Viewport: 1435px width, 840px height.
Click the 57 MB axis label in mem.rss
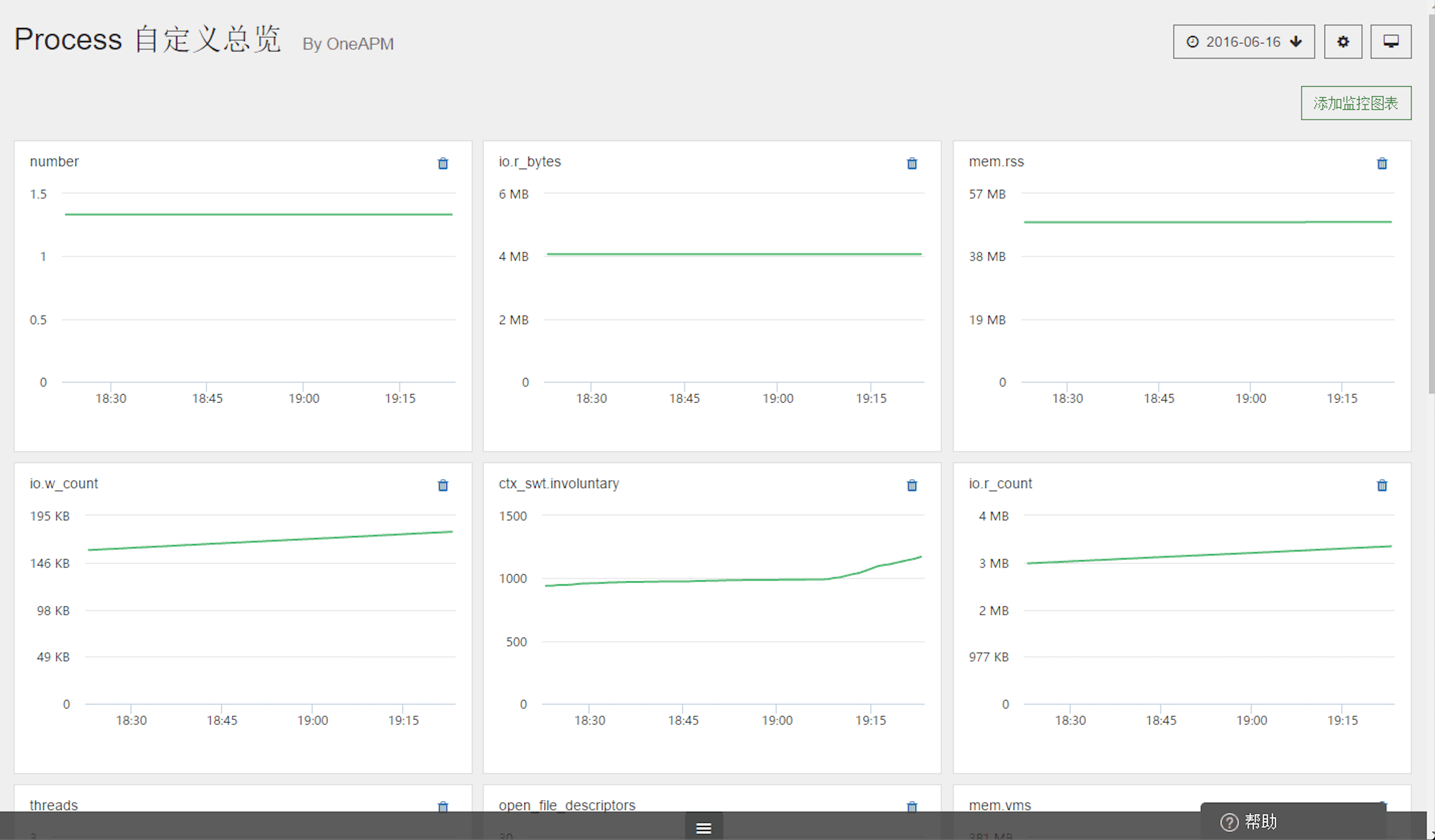(987, 194)
